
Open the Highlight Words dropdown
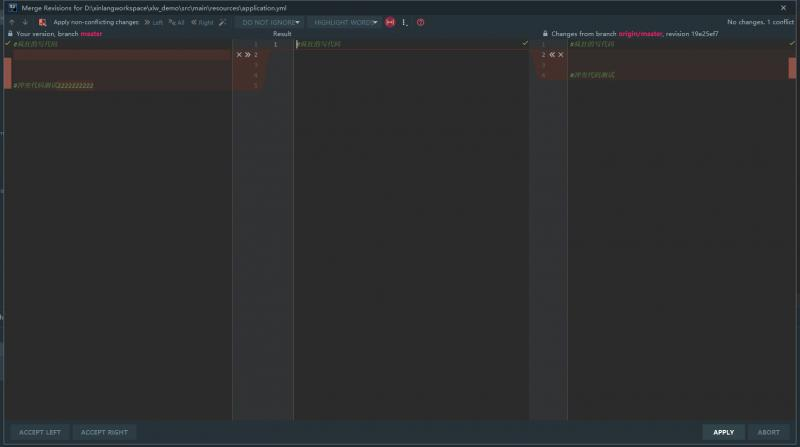(x=345, y=22)
